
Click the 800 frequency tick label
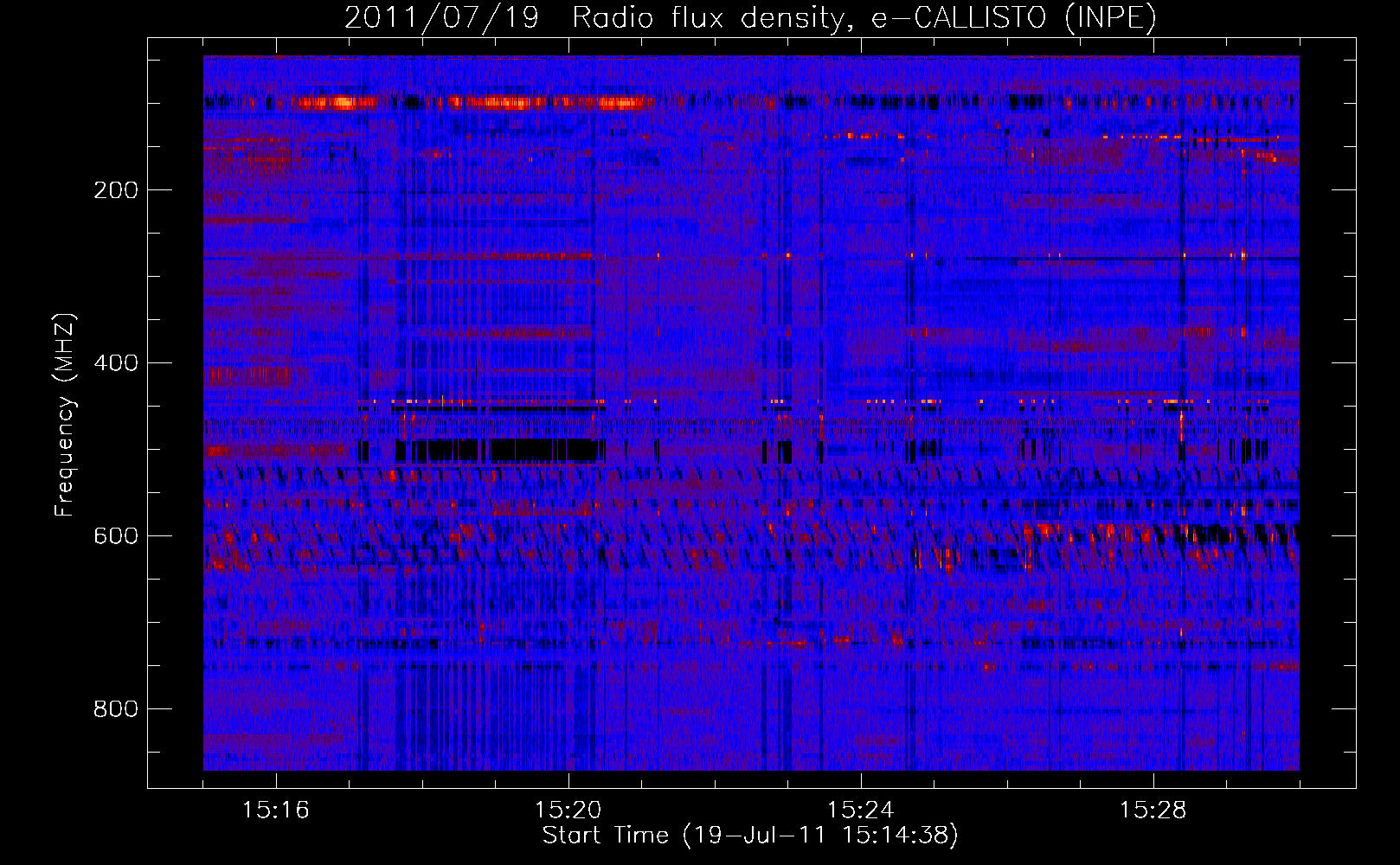(x=116, y=709)
